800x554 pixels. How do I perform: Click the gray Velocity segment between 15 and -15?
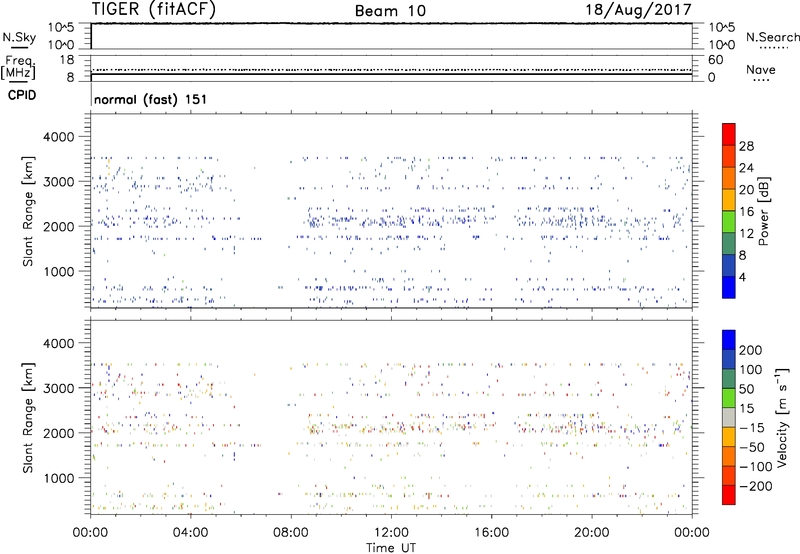pos(729,417)
